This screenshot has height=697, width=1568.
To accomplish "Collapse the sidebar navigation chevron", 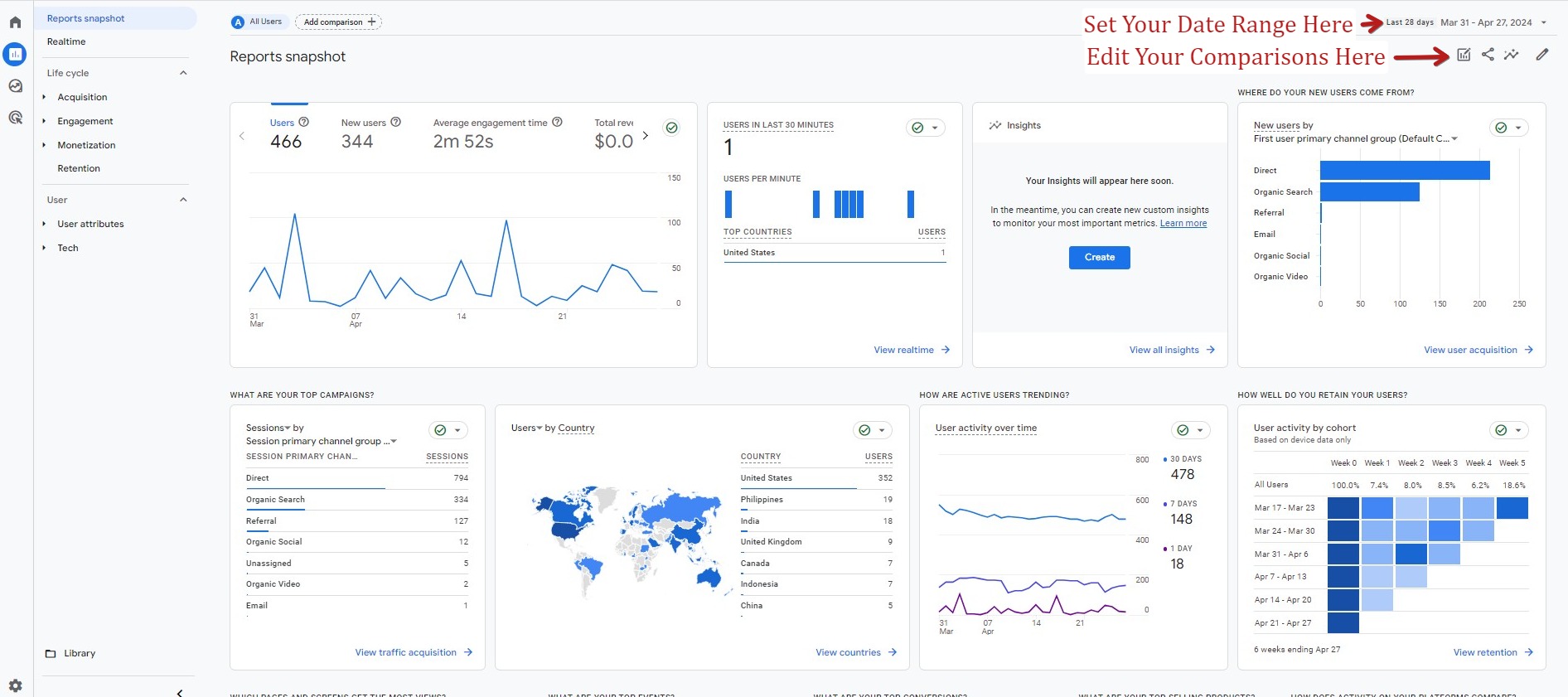I will click(x=180, y=692).
